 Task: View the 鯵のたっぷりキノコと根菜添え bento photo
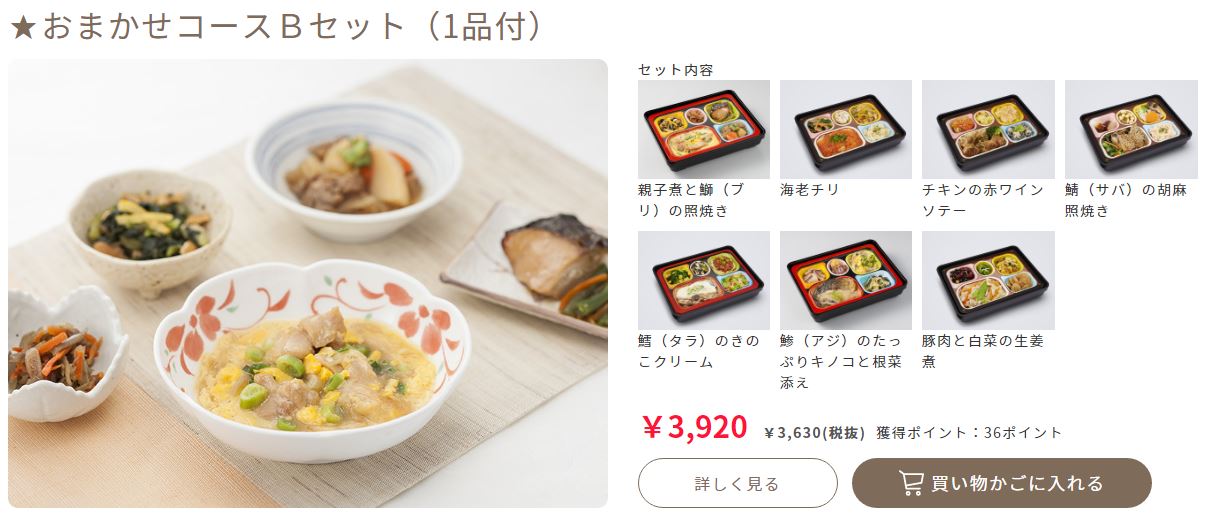point(846,280)
